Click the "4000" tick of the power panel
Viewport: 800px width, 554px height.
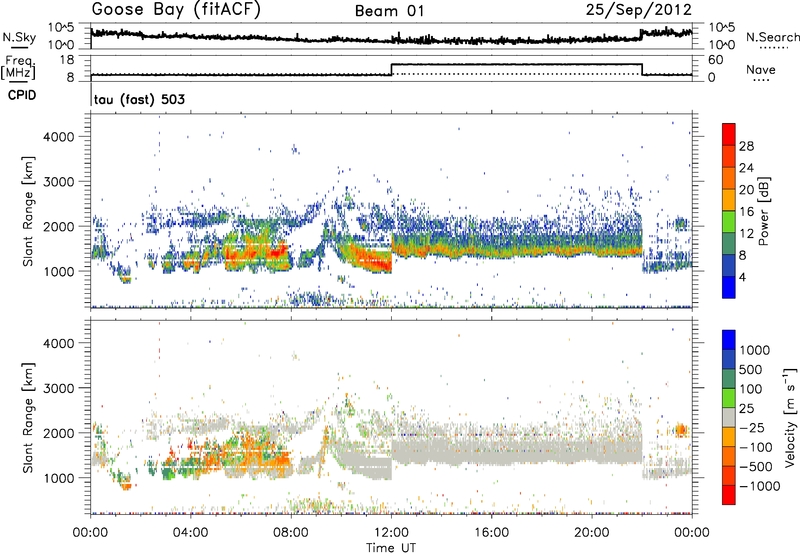[58, 137]
